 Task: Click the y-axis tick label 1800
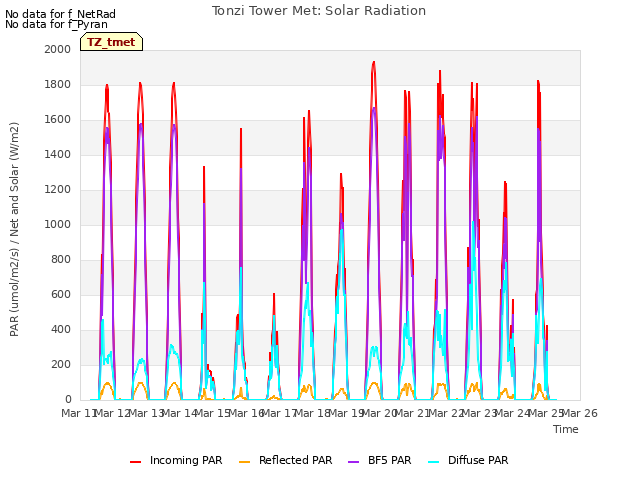(x=58, y=84)
